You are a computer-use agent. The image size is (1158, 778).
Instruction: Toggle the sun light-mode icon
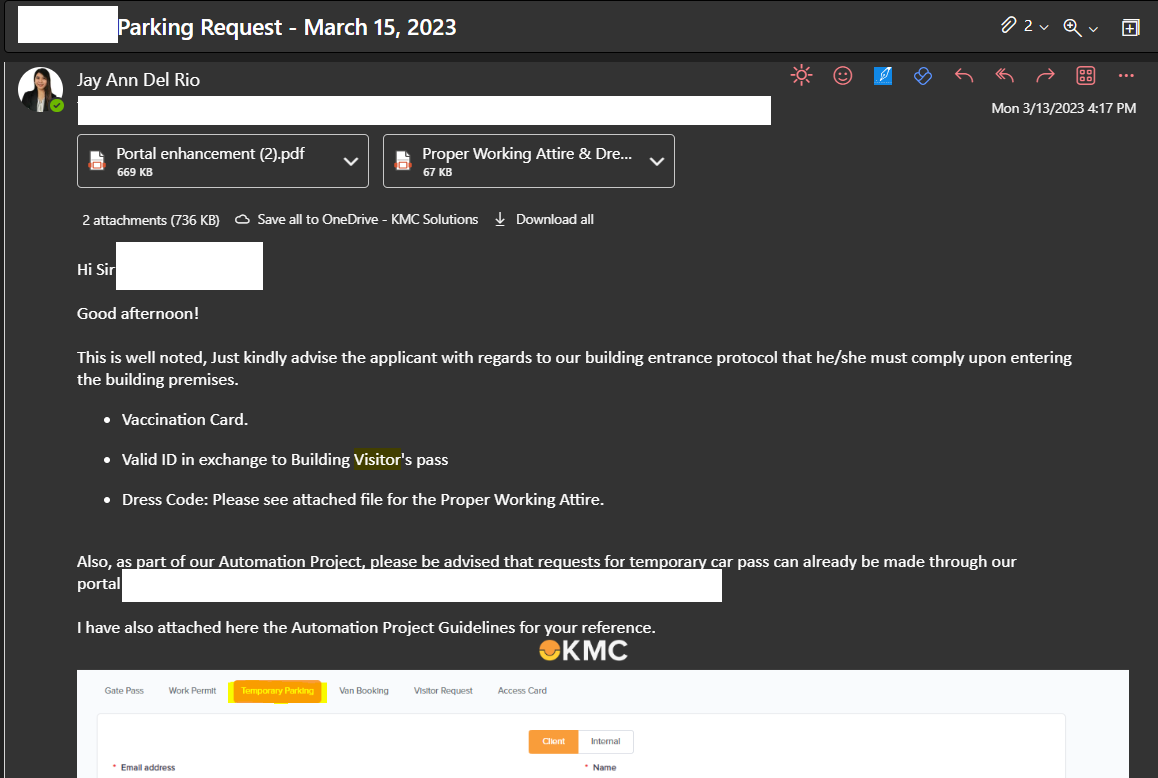801,75
